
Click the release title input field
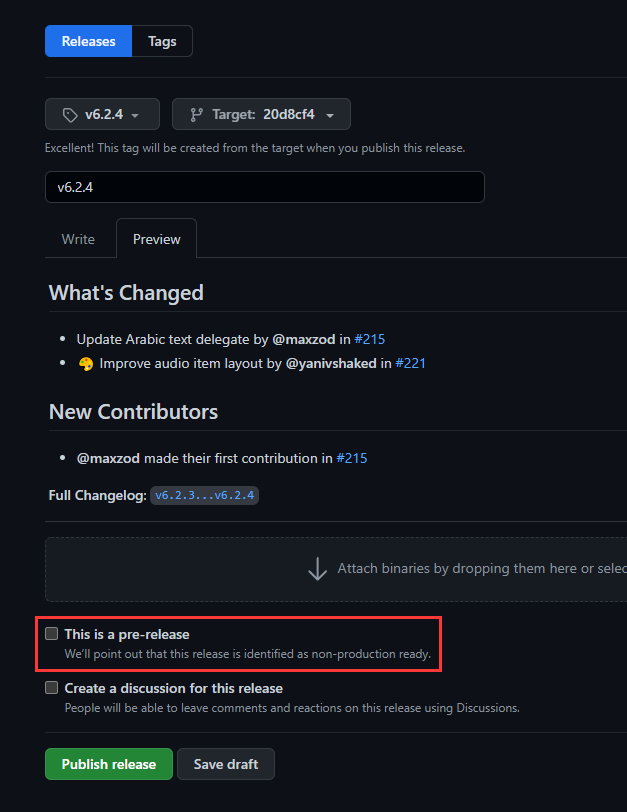265,187
